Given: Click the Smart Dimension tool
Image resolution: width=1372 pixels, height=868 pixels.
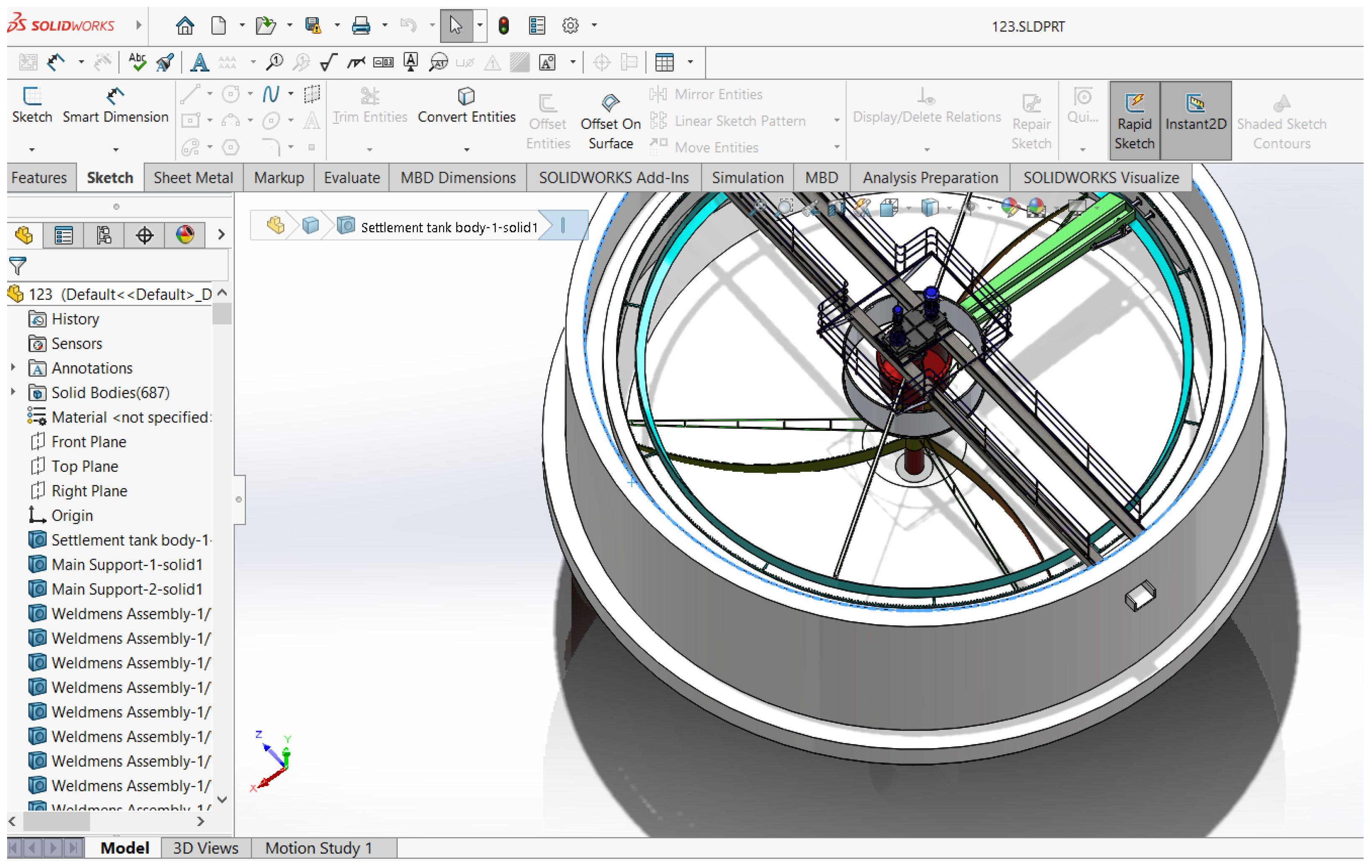Looking at the screenshot, I should tap(115, 106).
